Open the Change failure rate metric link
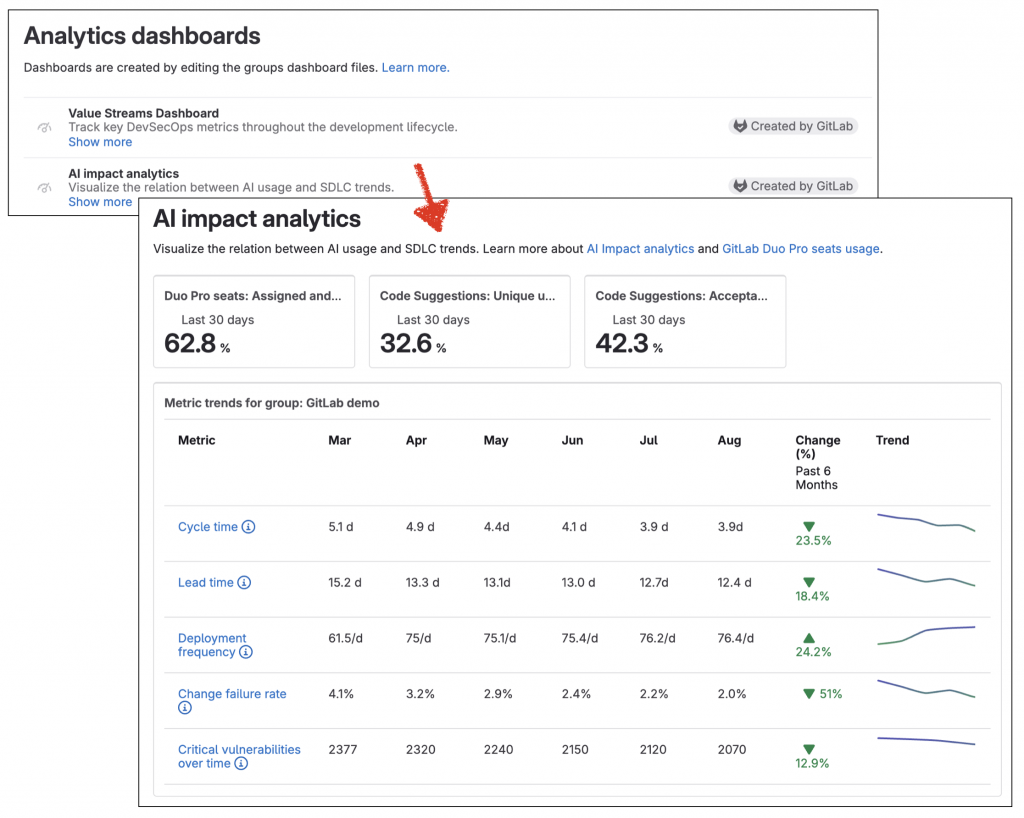1024x818 pixels. 232,694
